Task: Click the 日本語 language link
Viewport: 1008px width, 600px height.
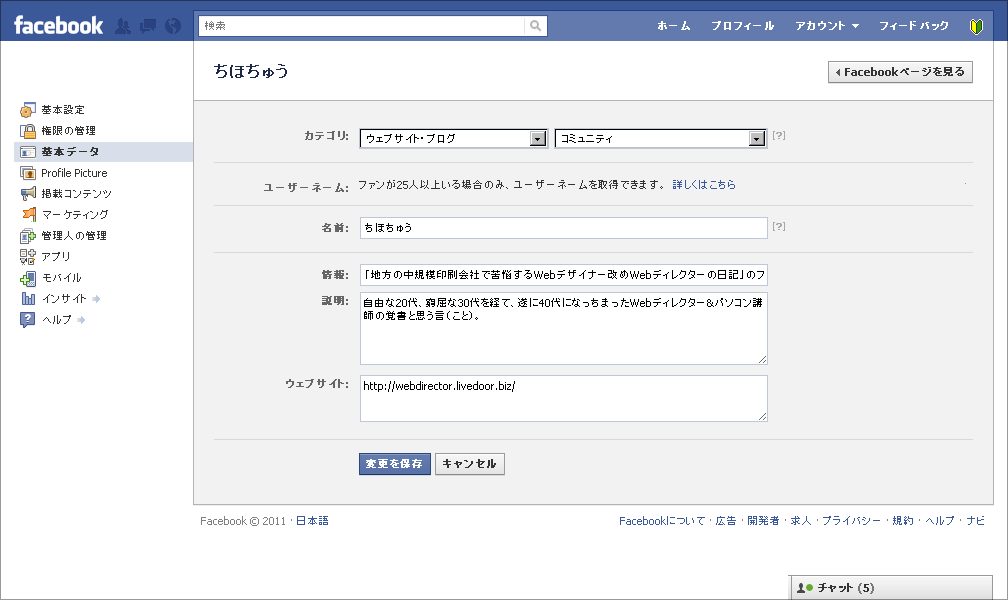Action: click(312, 521)
